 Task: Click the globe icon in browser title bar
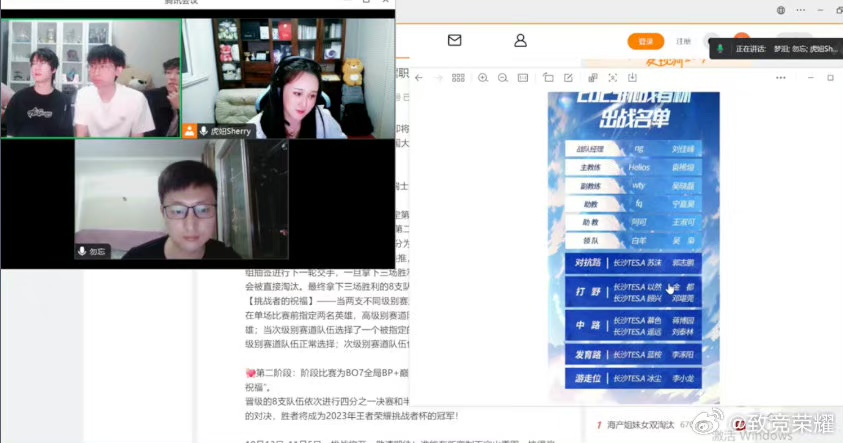pyautogui.click(x=781, y=10)
